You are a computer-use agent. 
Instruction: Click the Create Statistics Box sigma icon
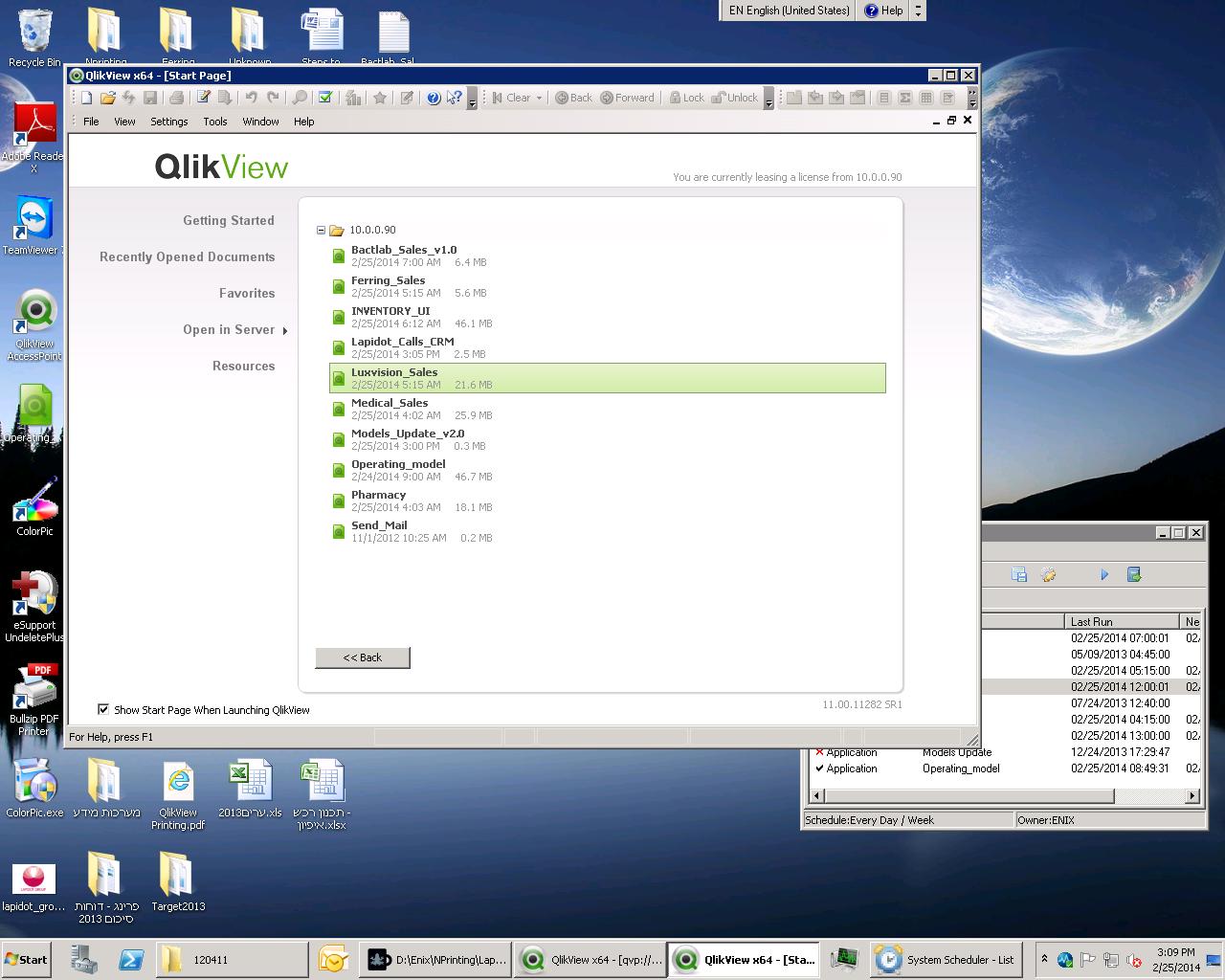tap(905, 98)
